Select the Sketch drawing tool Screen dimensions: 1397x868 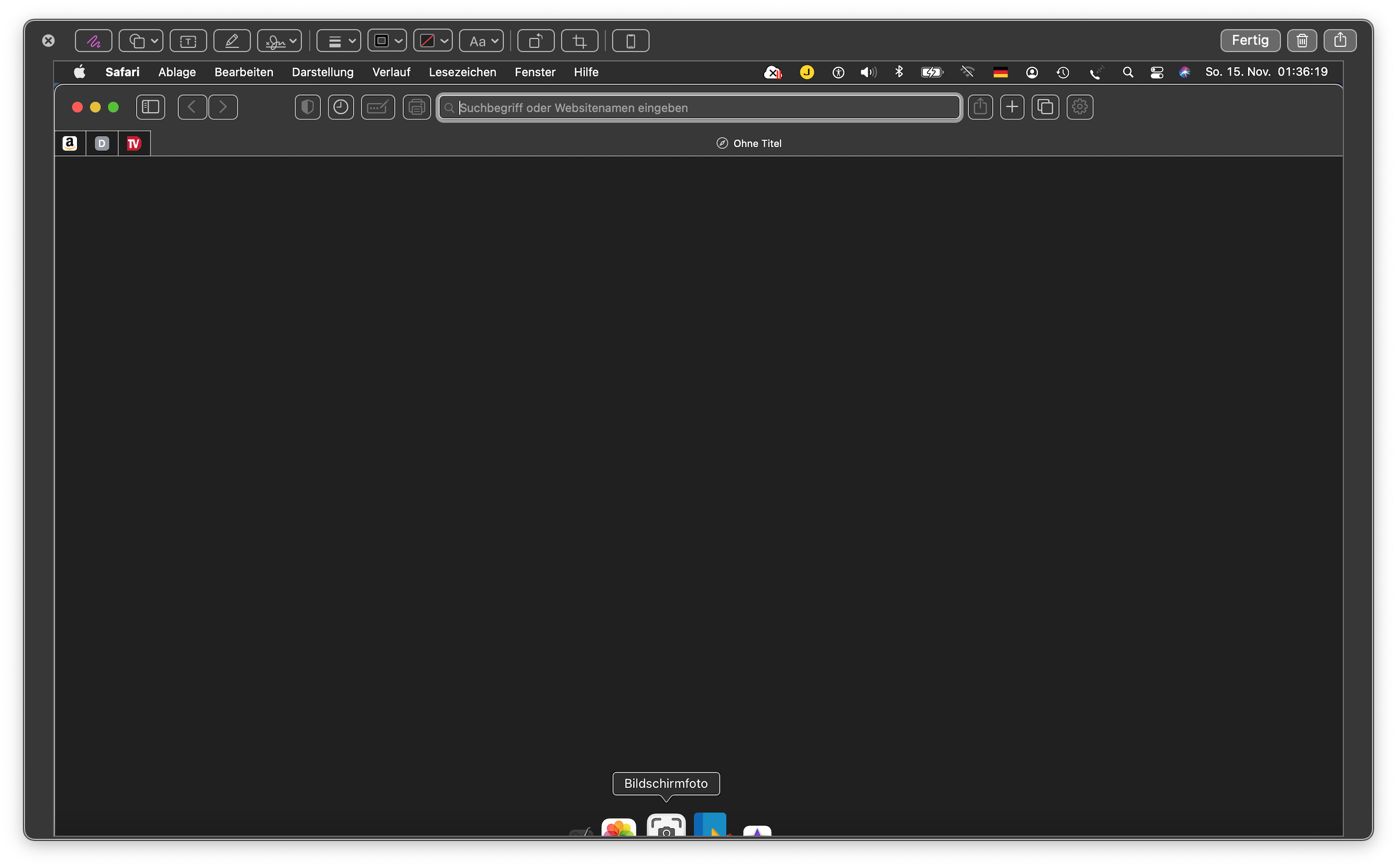click(93, 41)
